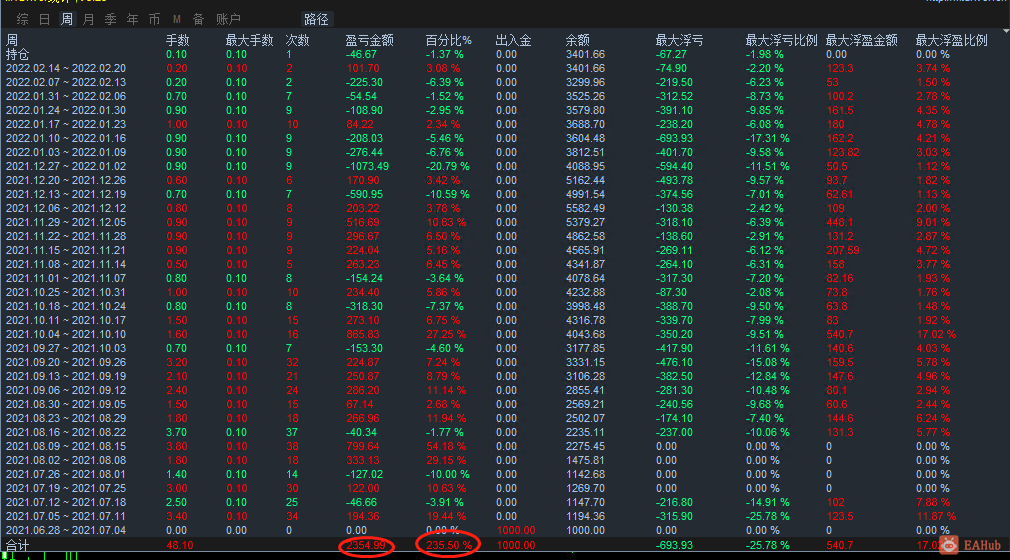
Task: Click the 最大浮盈比例 column header
Action: (951, 40)
